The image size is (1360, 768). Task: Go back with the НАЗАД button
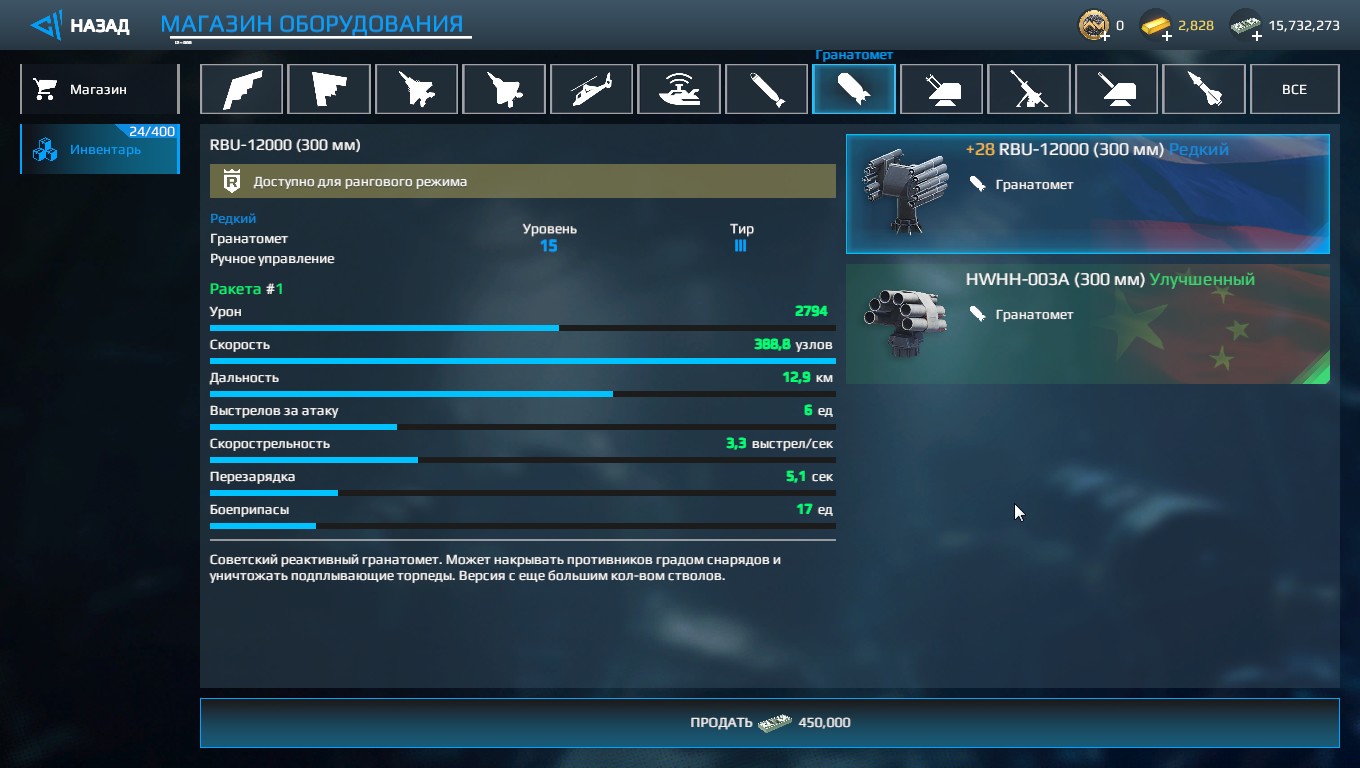pos(80,25)
